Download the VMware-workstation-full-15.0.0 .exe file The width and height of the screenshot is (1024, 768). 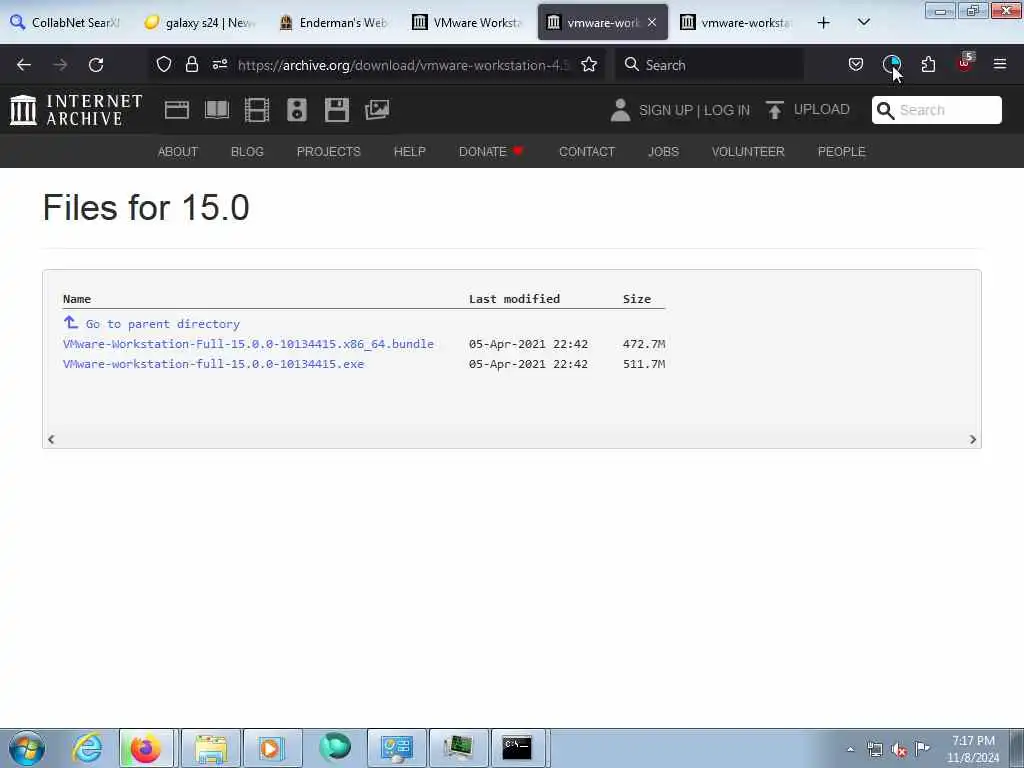(214, 364)
